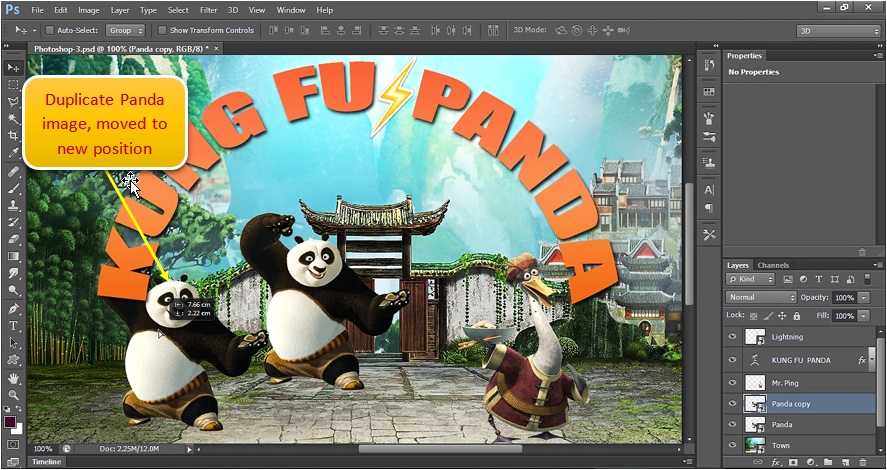Delete layer with Layers panel trash icon
The image size is (887, 470).
[863, 462]
